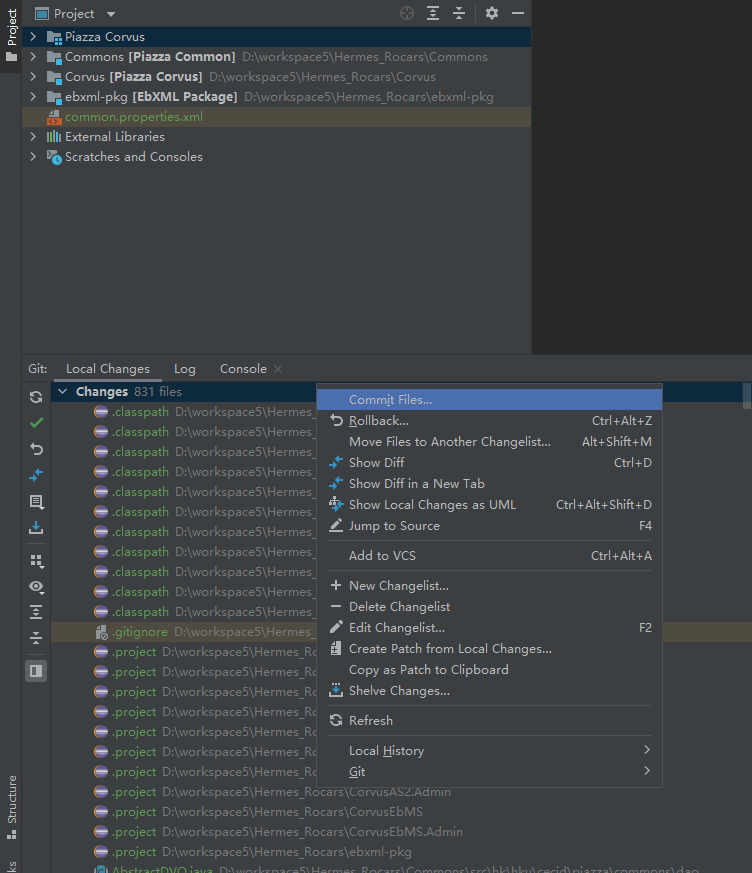The height and width of the screenshot is (873, 752).
Task: Open the Local History submenu
Action: pyautogui.click(x=489, y=751)
